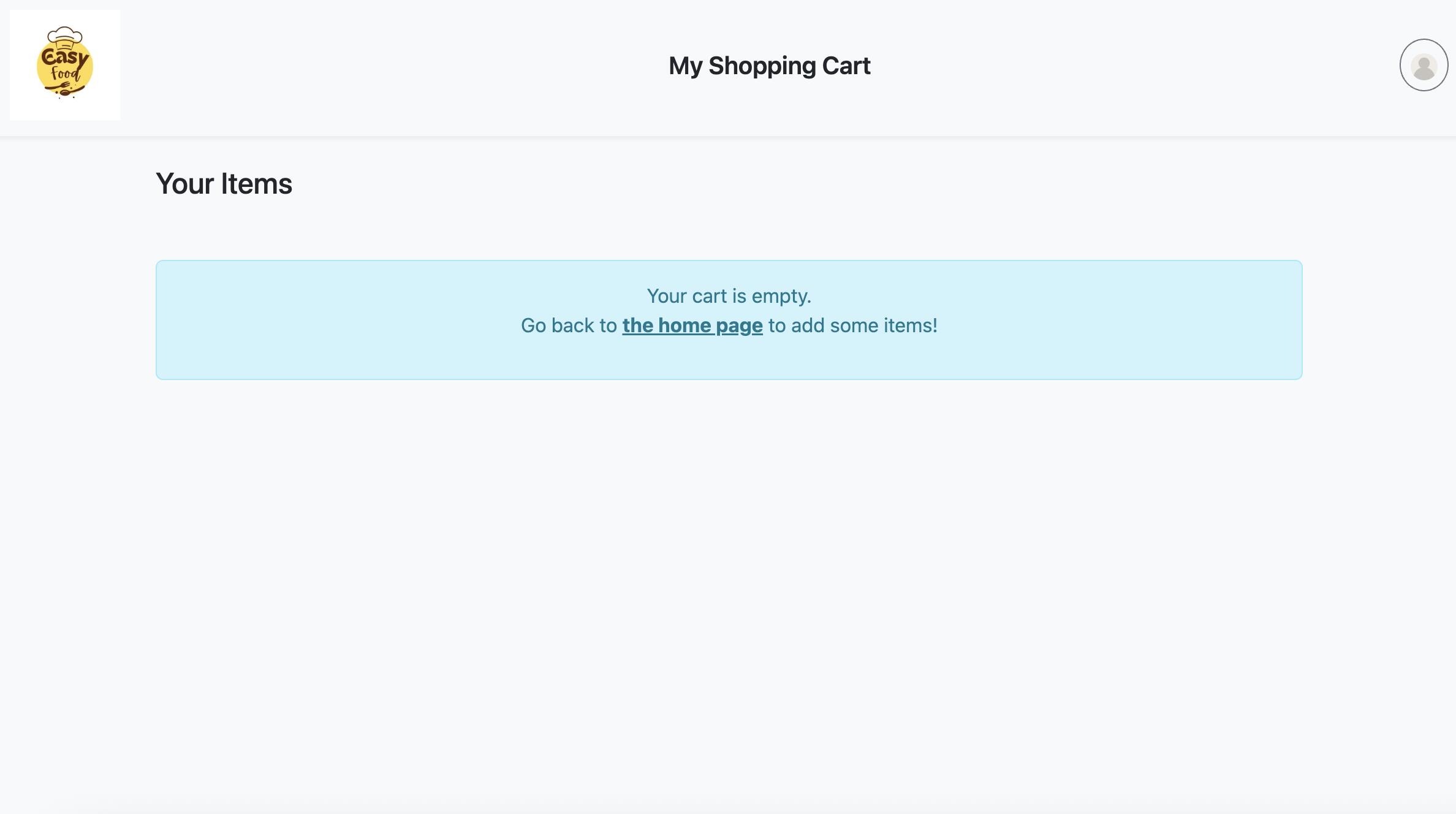This screenshot has width=1456, height=814.
Task: Click the grey person silhouette in the avatar
Action: click(x=1424, y=67)
